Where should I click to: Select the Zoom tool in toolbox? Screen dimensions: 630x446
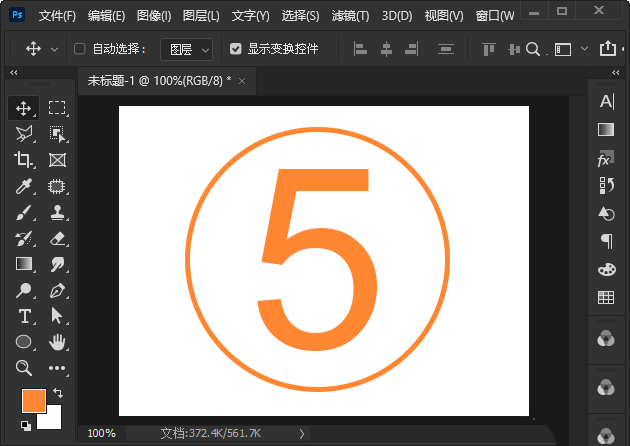24,368
